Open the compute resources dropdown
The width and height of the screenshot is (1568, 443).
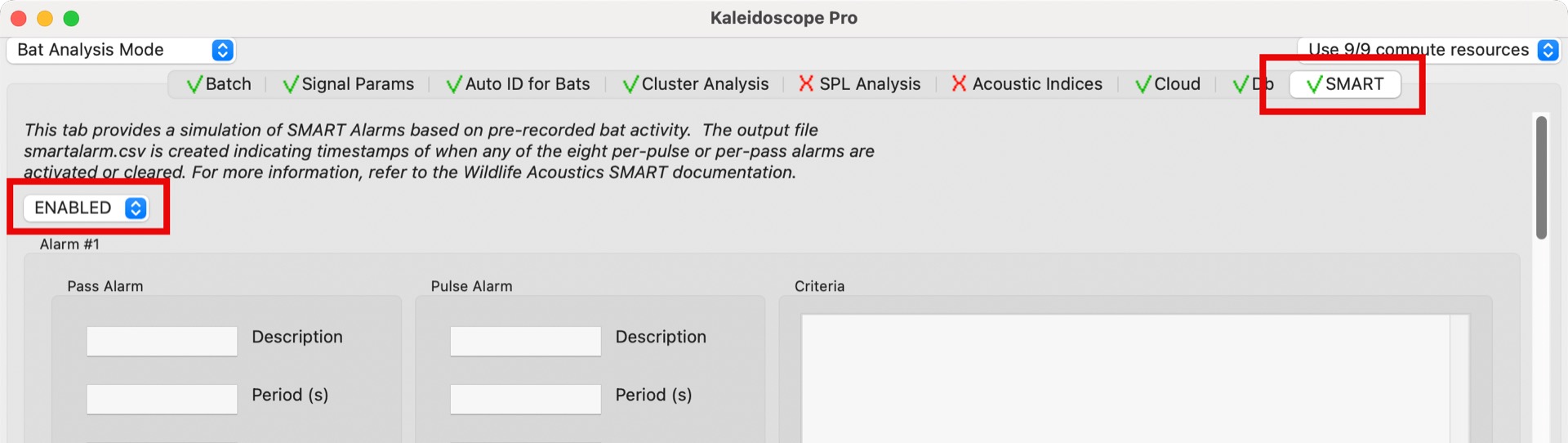1429,50
